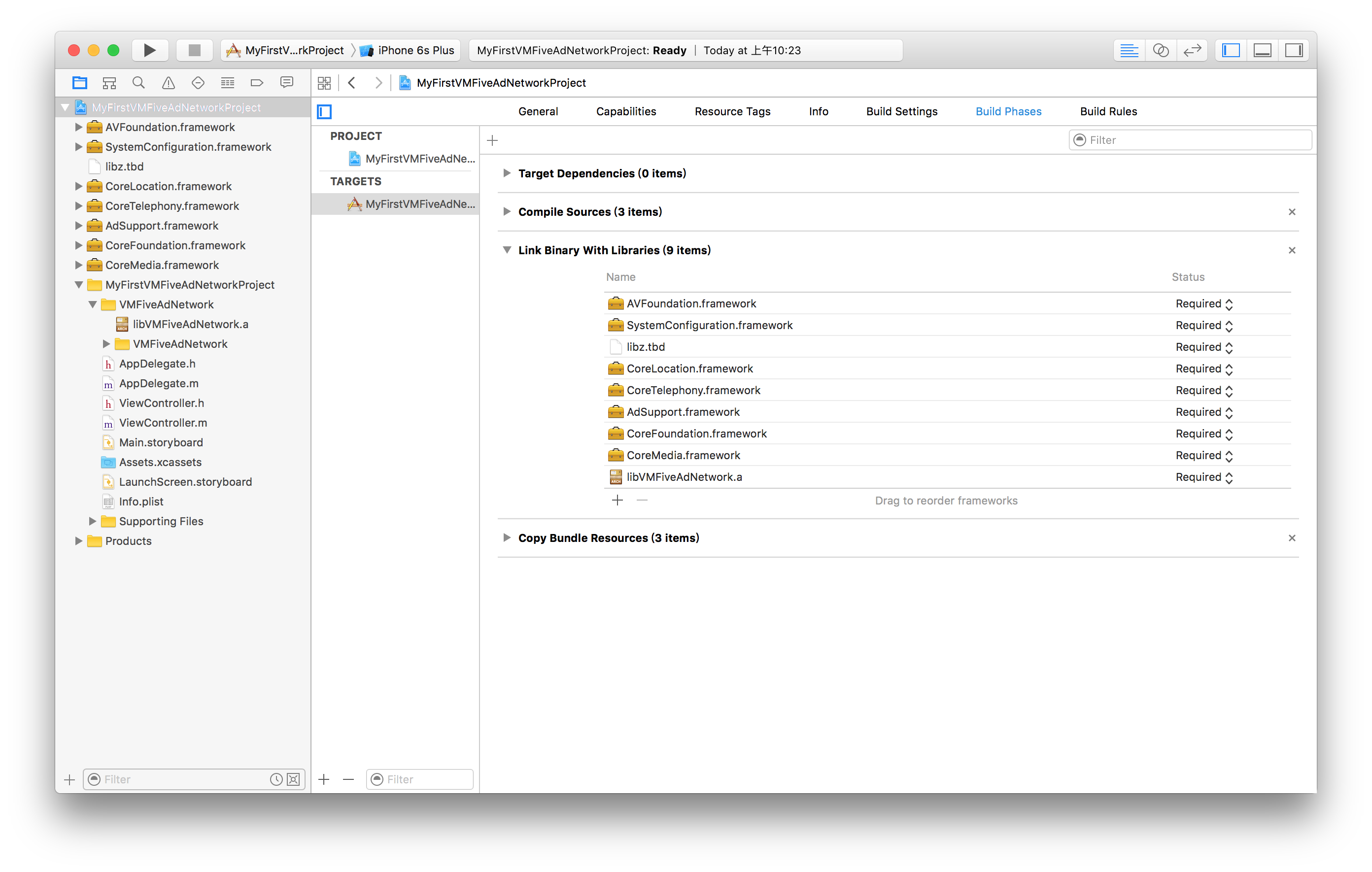The height and width of the screenshot is (872, 1372).
Task: Toggle the left Navigator panel
Action: pos(1231,50)
